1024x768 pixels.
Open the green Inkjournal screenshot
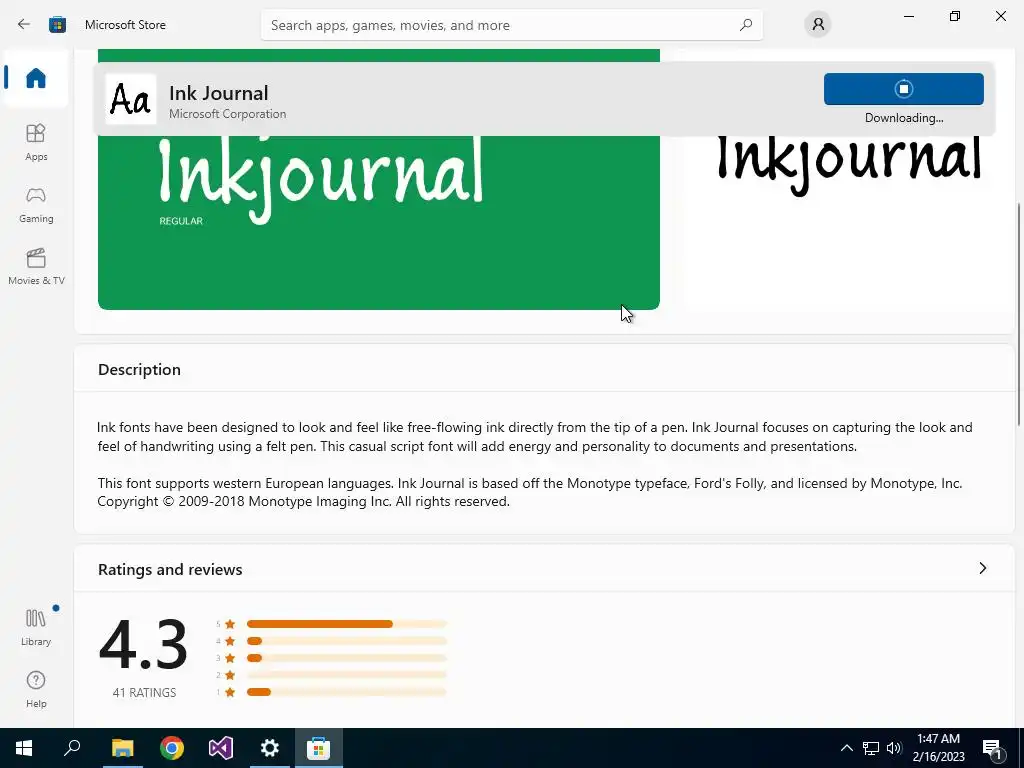pyautogui.click(x=379, y=222)
